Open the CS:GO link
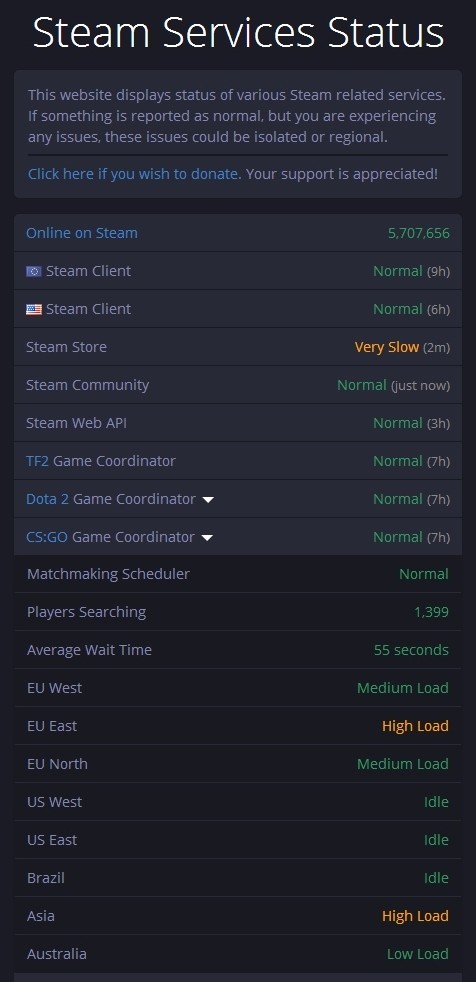The image size is (476, 982). 46,537
